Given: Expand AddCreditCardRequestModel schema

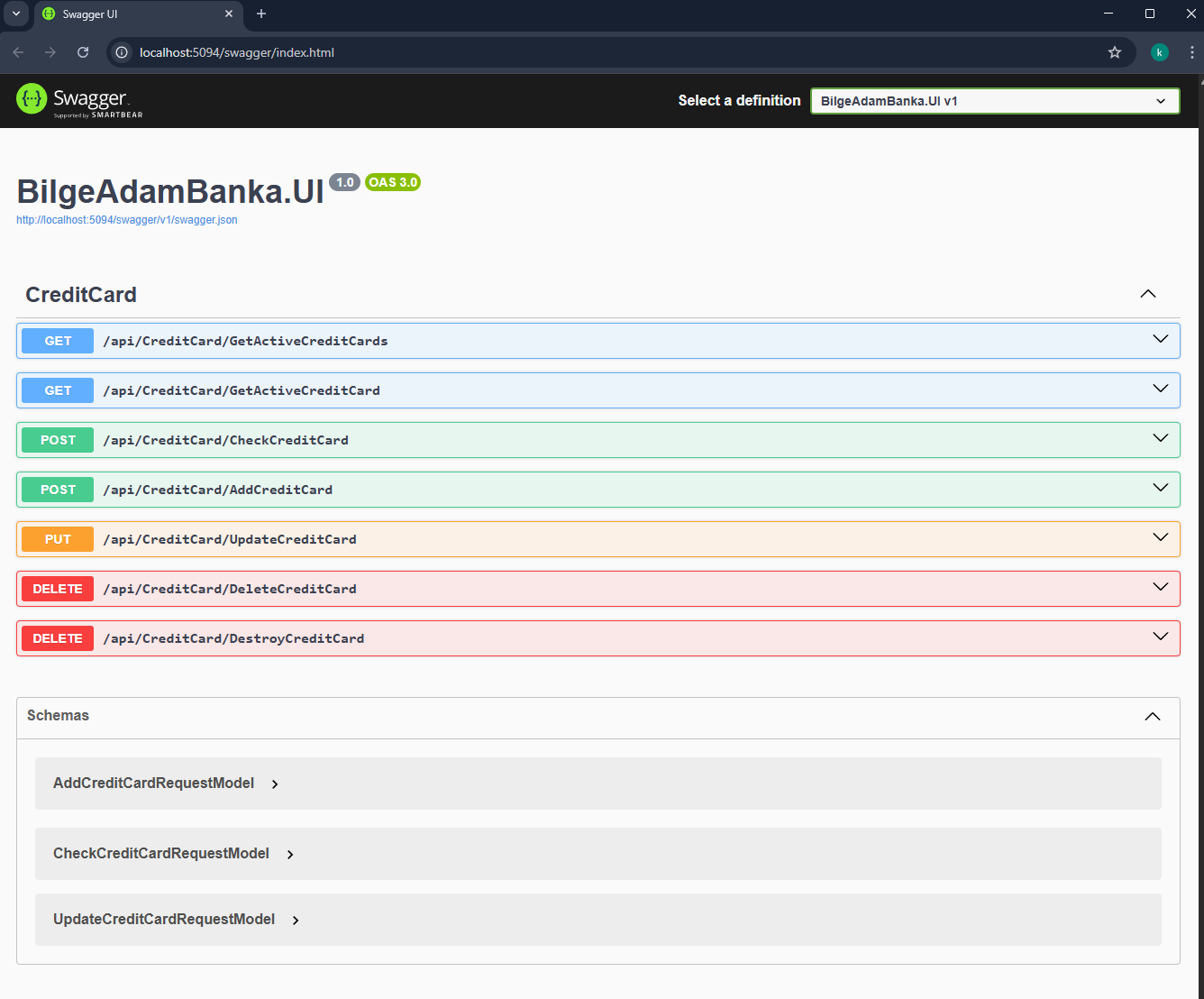Looking at the screenshot, I should [154, 783].
